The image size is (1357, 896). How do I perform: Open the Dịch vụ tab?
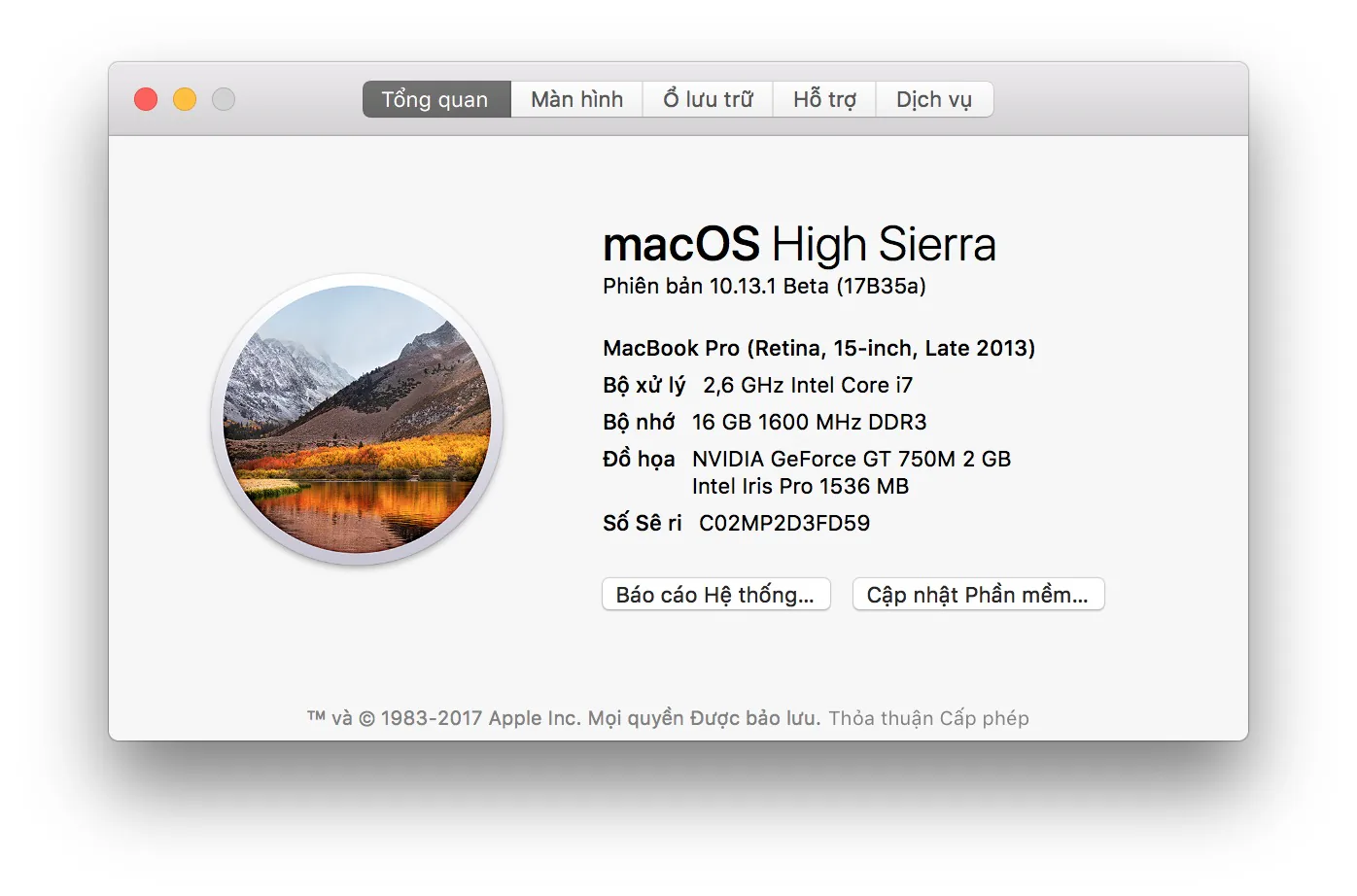[x=934, y=99]
